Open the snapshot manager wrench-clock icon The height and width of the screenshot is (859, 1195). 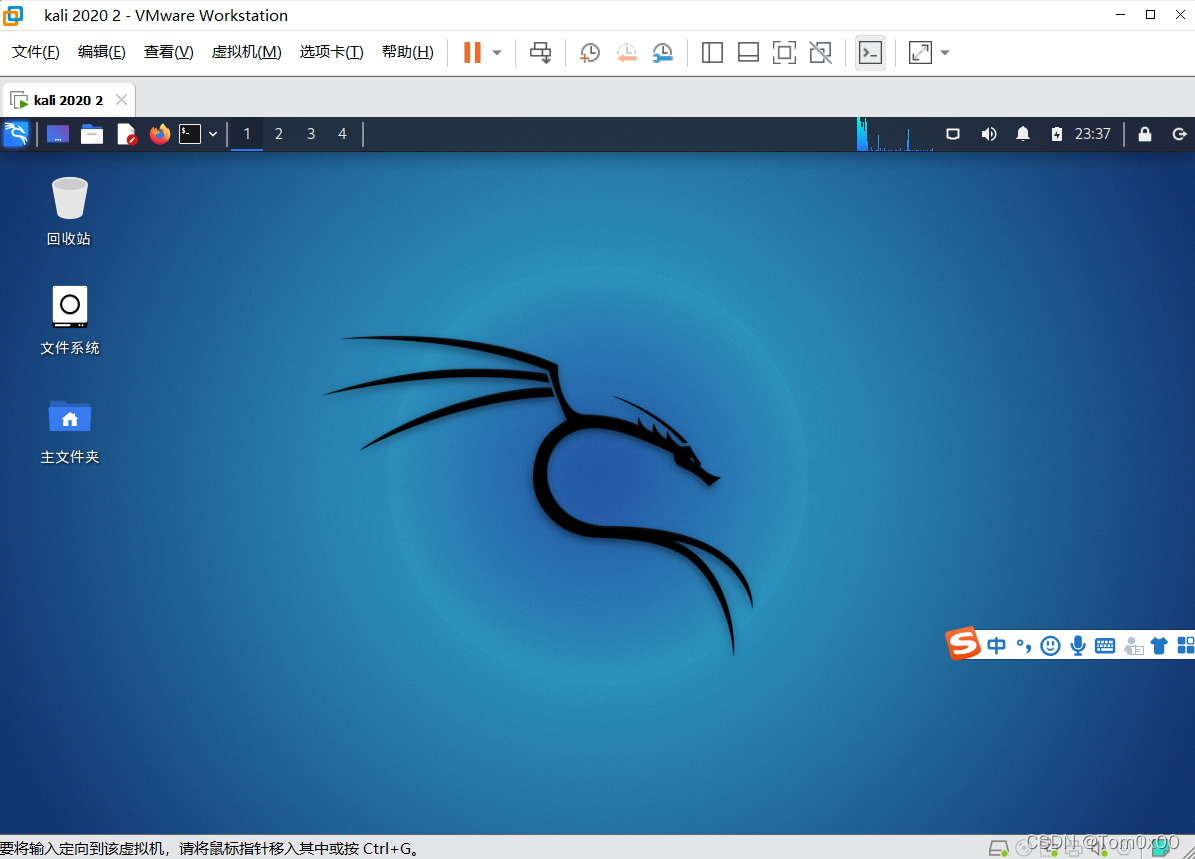(662, 53)
